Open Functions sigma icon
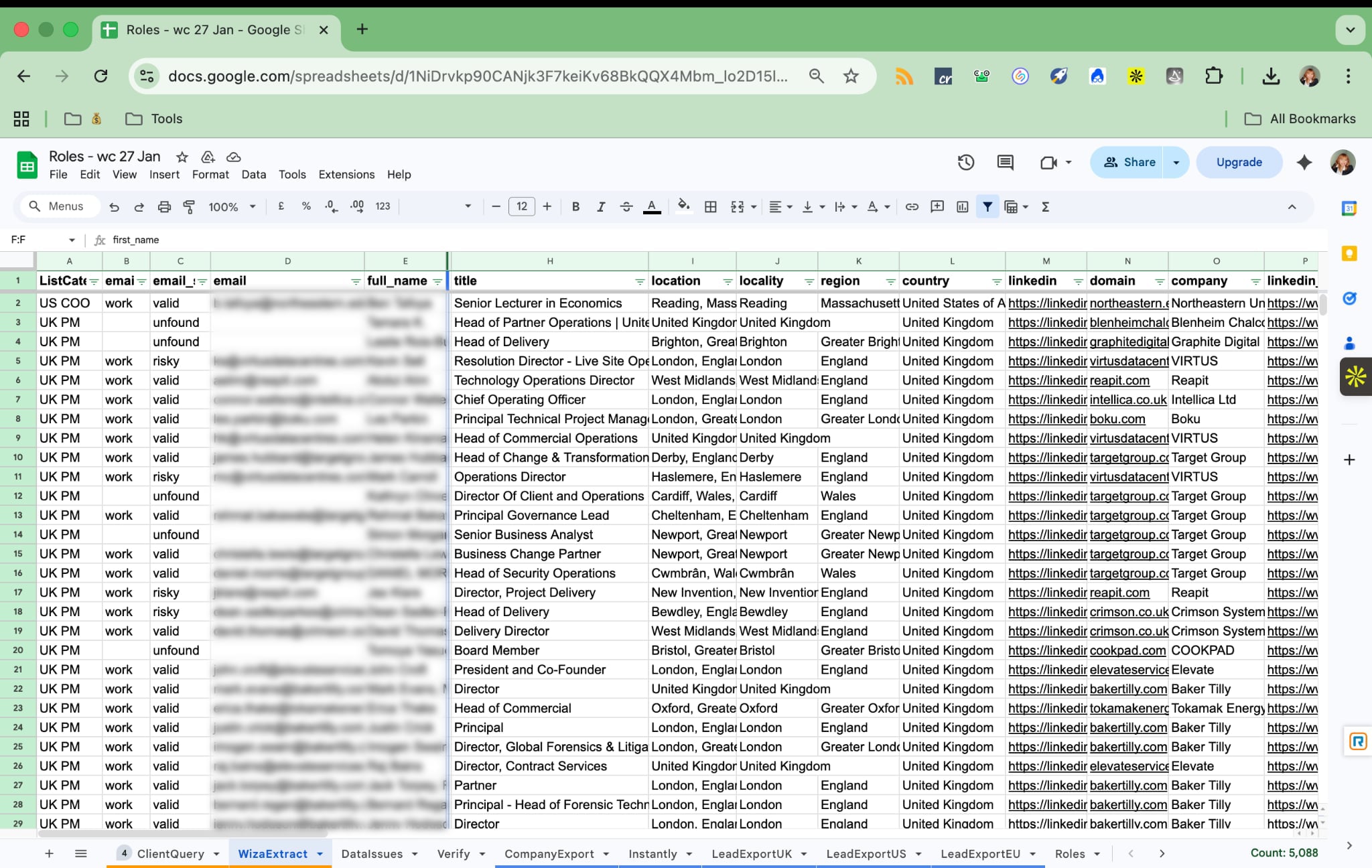This screenshot has height=868, width=1372. click(x=1045, y=207)
